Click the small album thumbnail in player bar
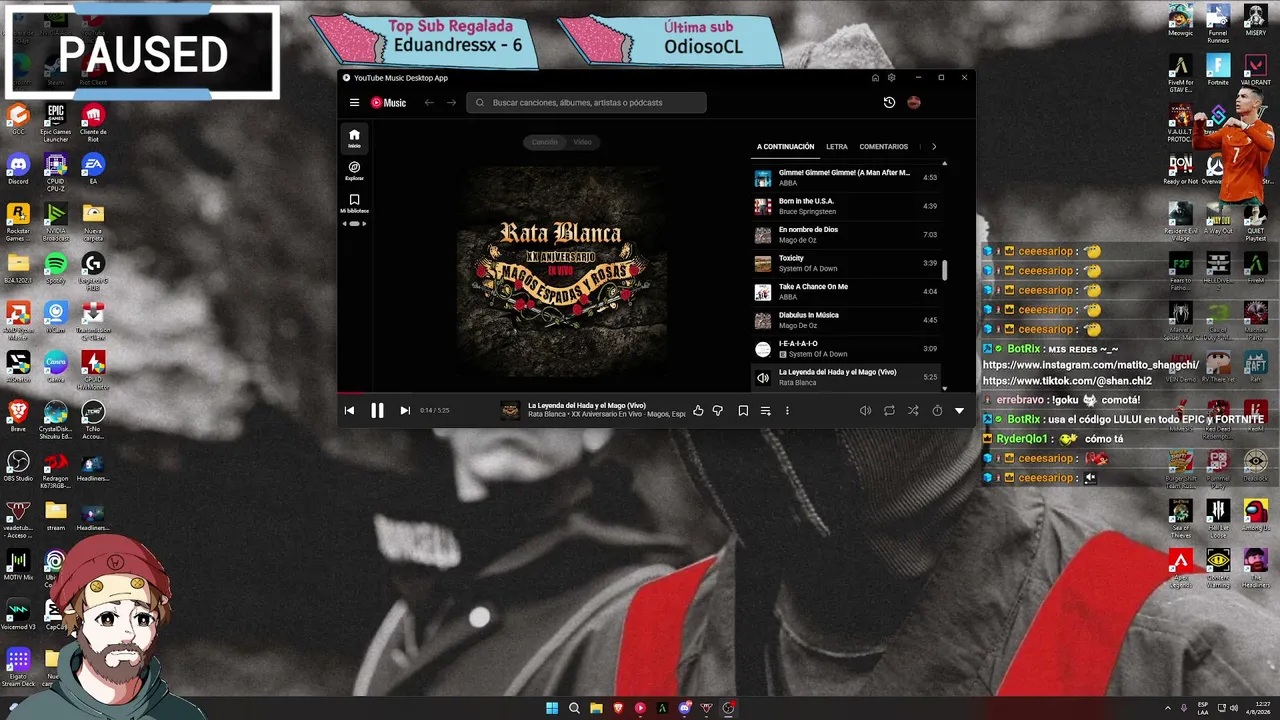This screenshot has height=720, width=1280. pyautogui.click(x=510, y=410)
